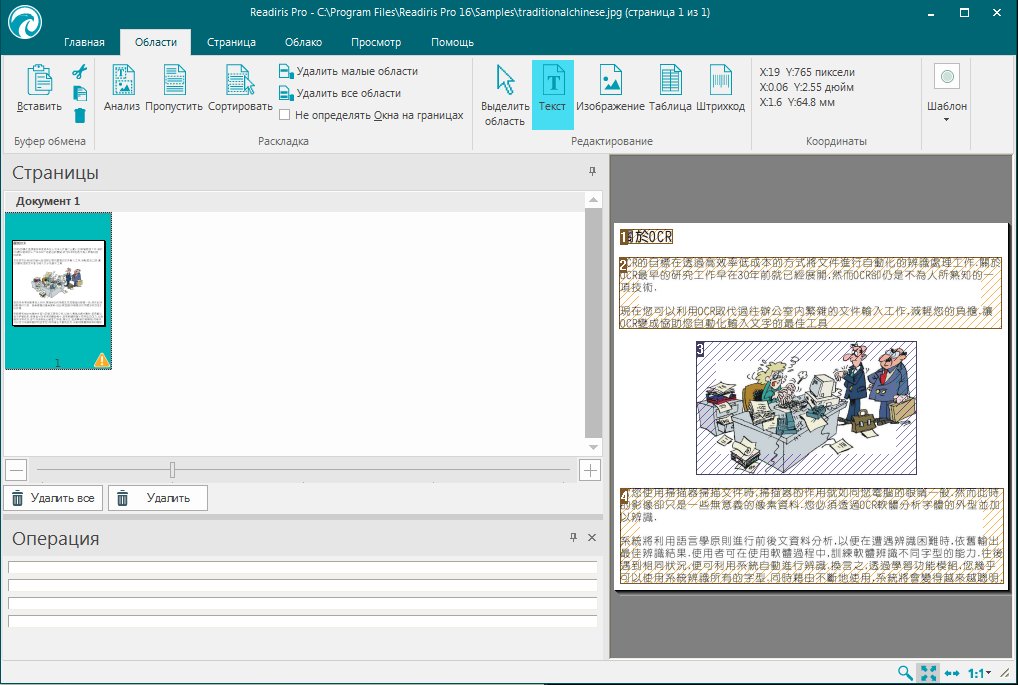
Task: Click the fit-to-width arrows icon in status bar
Action: [952, 674]
